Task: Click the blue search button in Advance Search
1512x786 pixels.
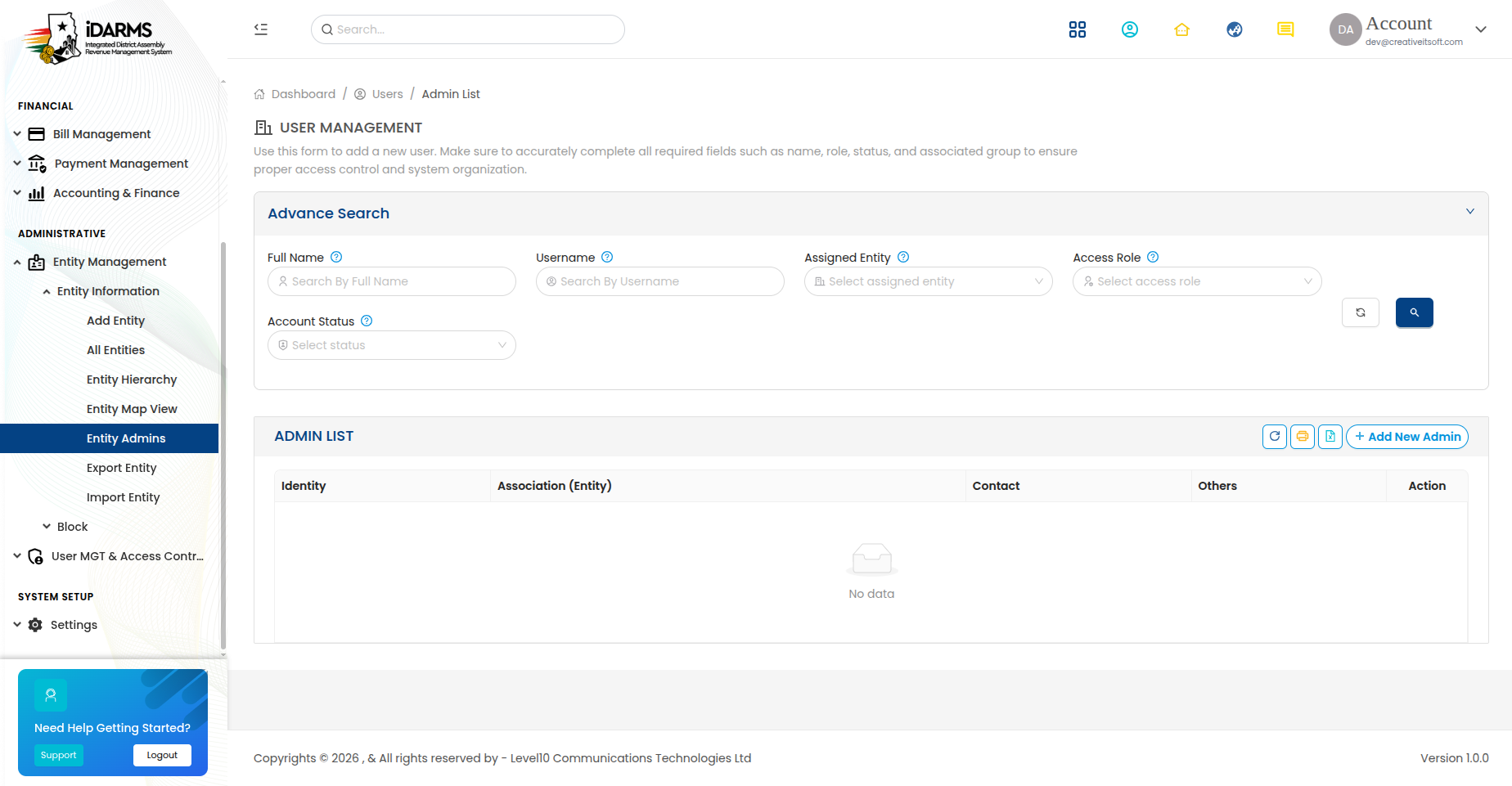Action: tap(1414, 312)
